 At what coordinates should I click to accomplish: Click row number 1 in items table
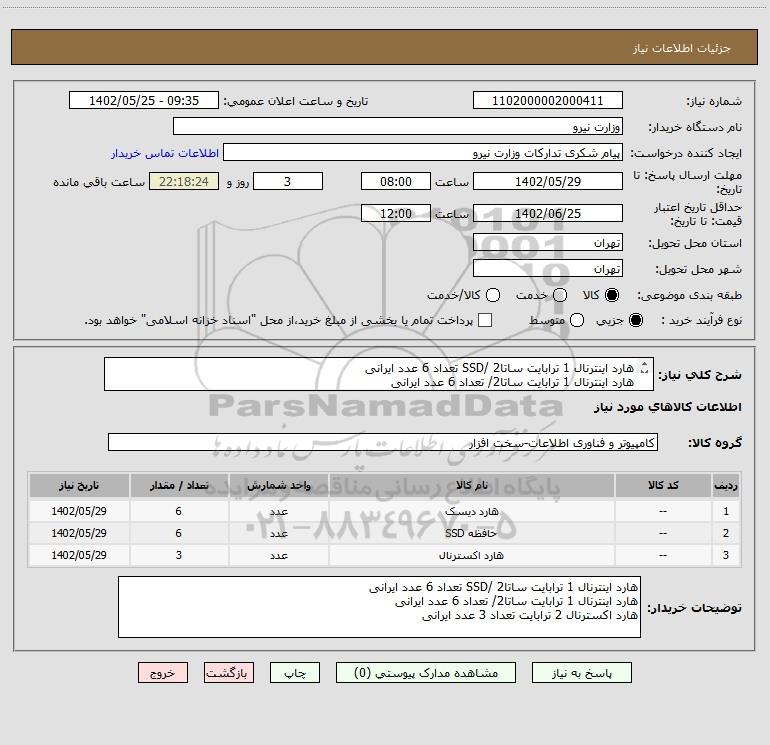pyautogui.click(x=726, y=511)
